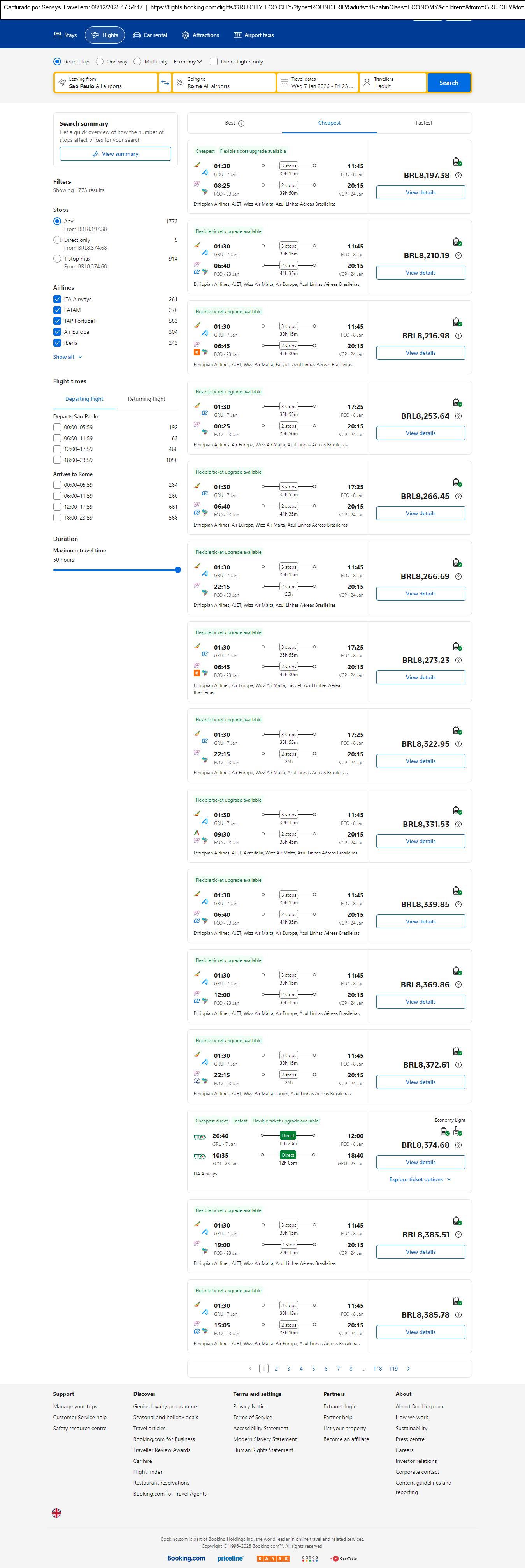
Task: Click the Airport taxis icon in navigation
Action: tap(237, 35)
